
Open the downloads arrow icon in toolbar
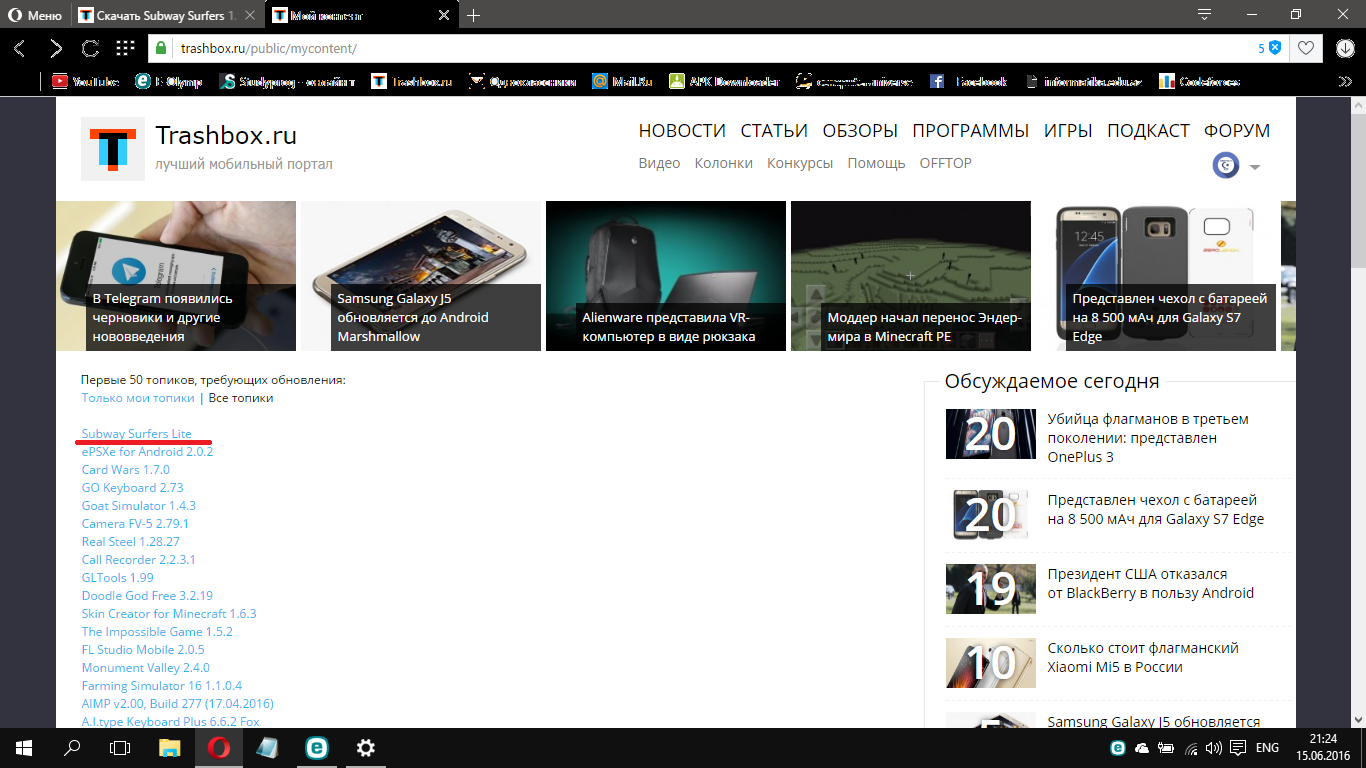(1345, 48)
